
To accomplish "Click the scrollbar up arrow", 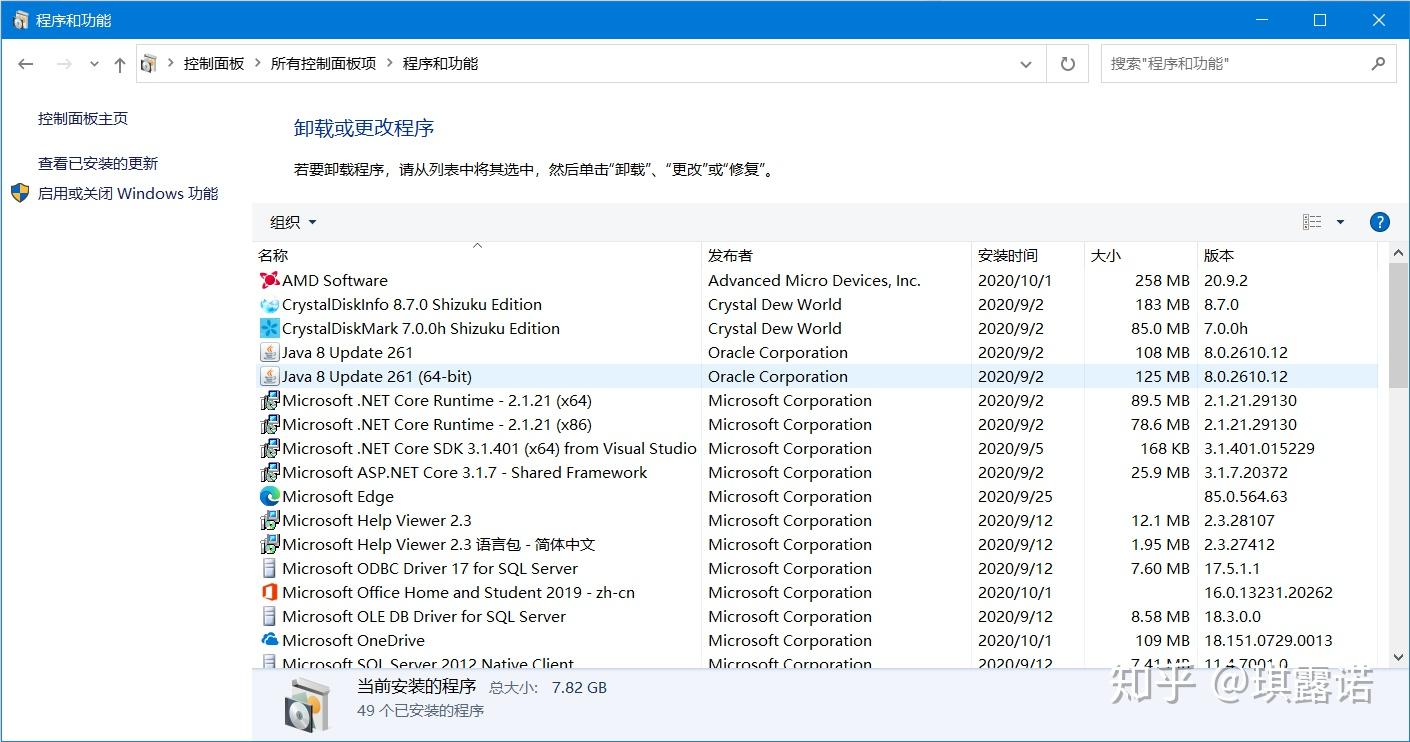I will click(x=1398, y=255).
